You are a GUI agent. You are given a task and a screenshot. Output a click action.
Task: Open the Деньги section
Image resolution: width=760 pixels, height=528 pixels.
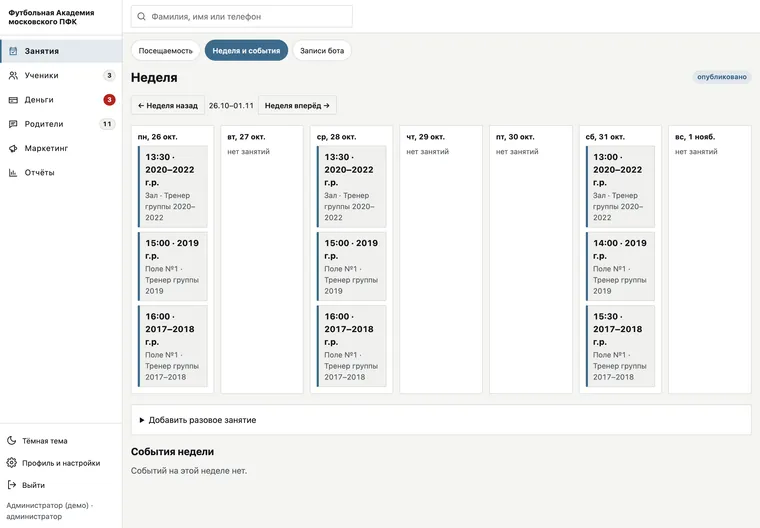(61, 100)
